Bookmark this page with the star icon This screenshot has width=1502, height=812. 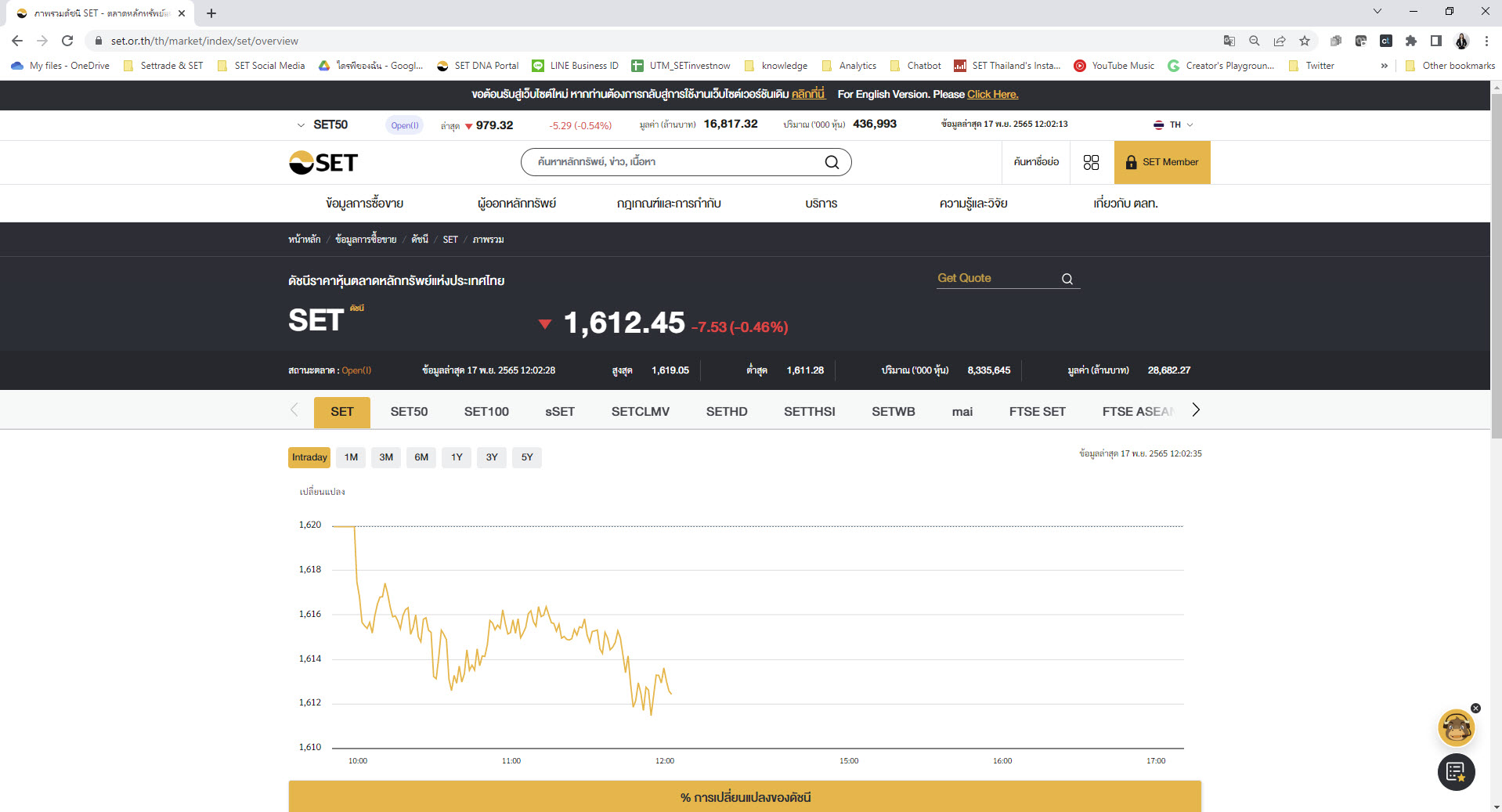coord(1305,41)
